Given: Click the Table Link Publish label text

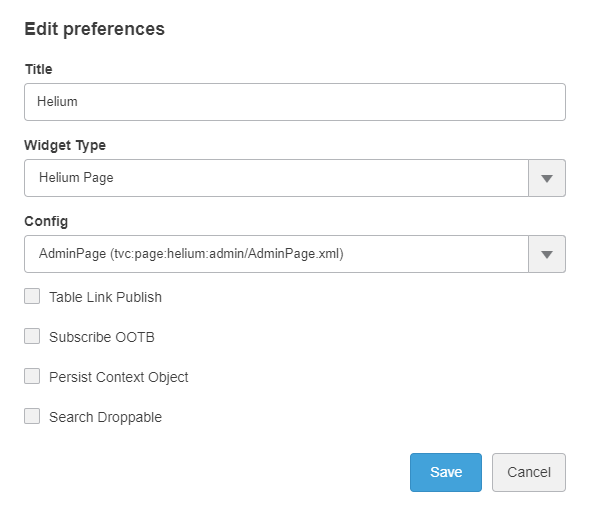Looking at the screenshot, I should pos(105,297).
